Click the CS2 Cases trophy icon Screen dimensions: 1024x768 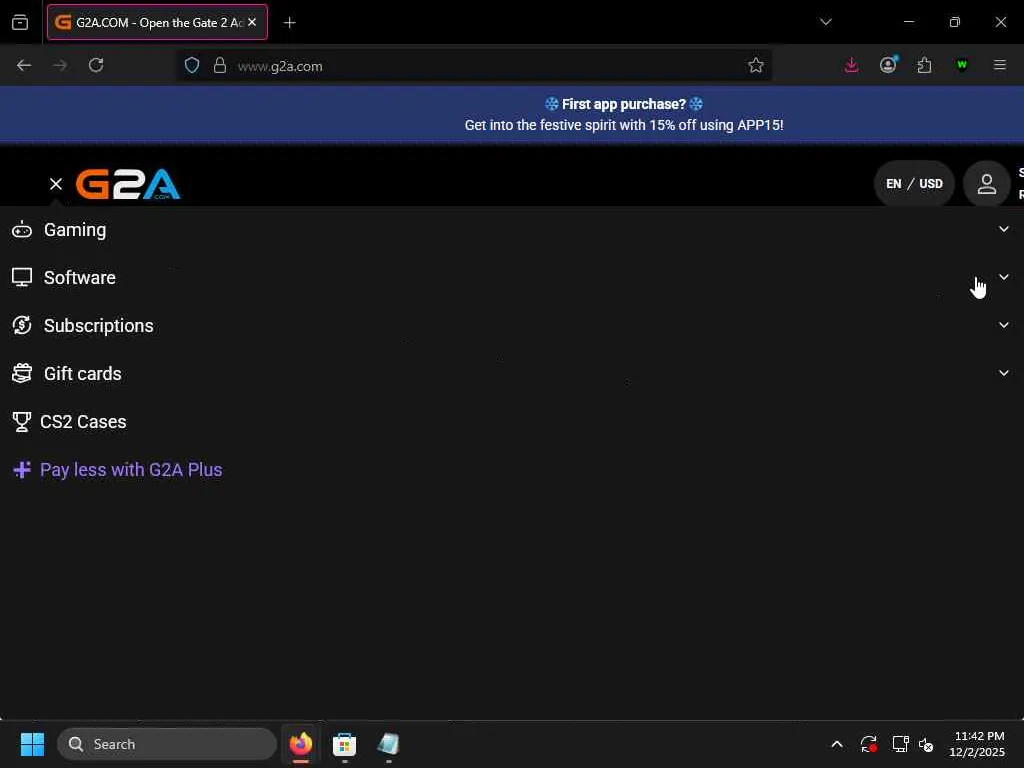[x=22, y=422]
